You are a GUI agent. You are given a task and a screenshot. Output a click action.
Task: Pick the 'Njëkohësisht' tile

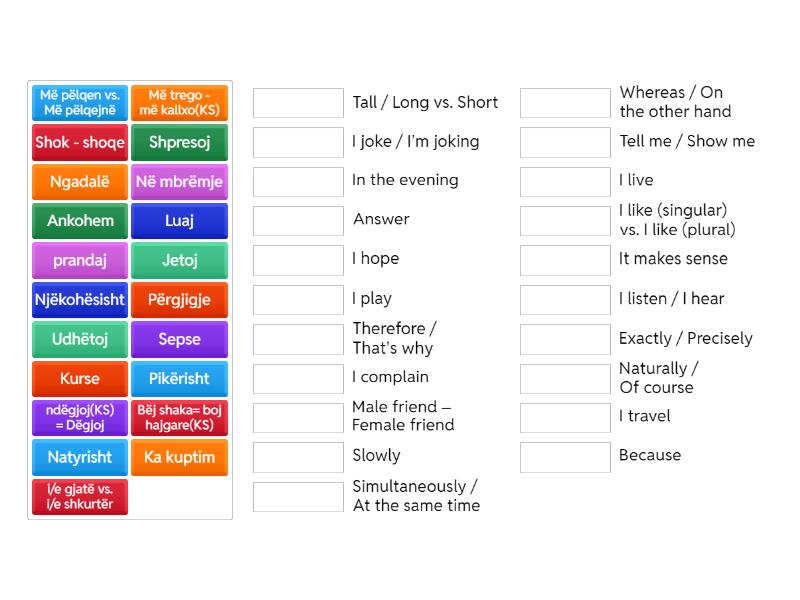(80, 300)
